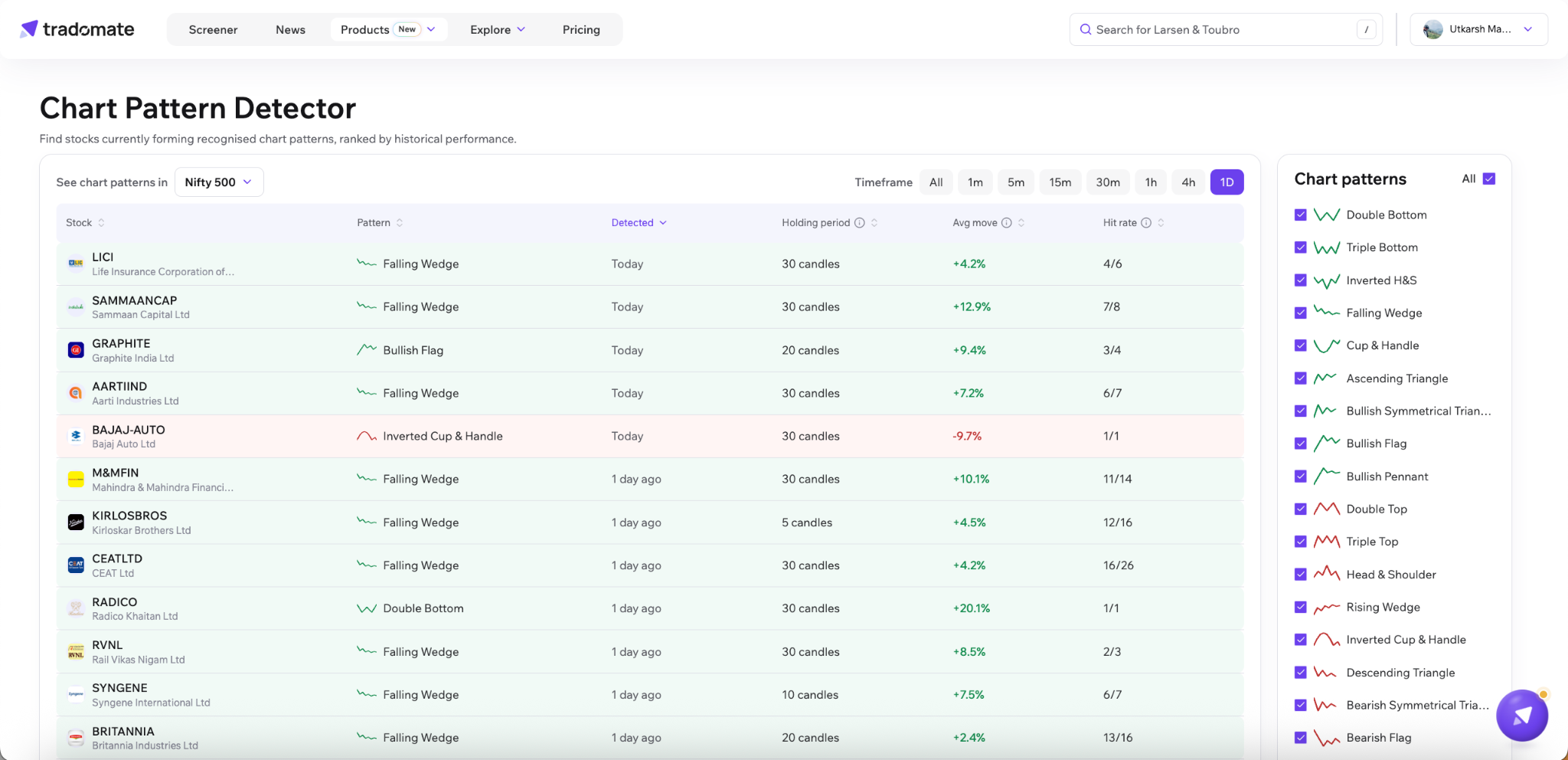Open the floating chat assistant button
Image resolution: width=1568 pixels, height=760 pixels.
[1522, 715]
